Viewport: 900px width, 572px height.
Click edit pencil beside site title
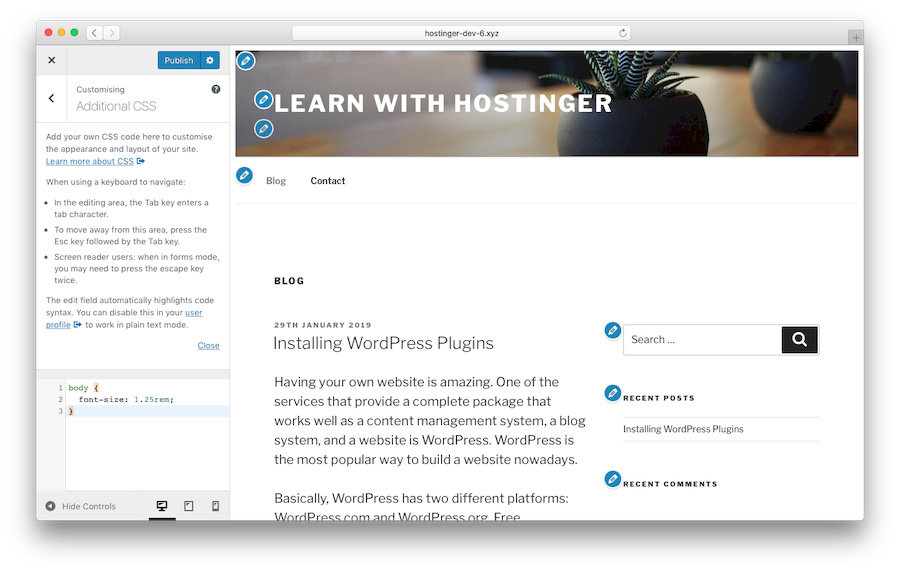click(263, 100)
